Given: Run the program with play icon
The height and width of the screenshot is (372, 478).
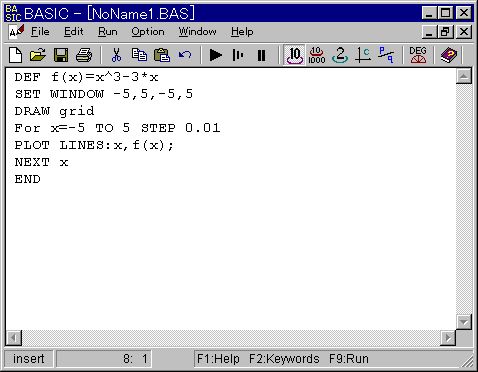Looking at the screenshot, I should point(216,55).
